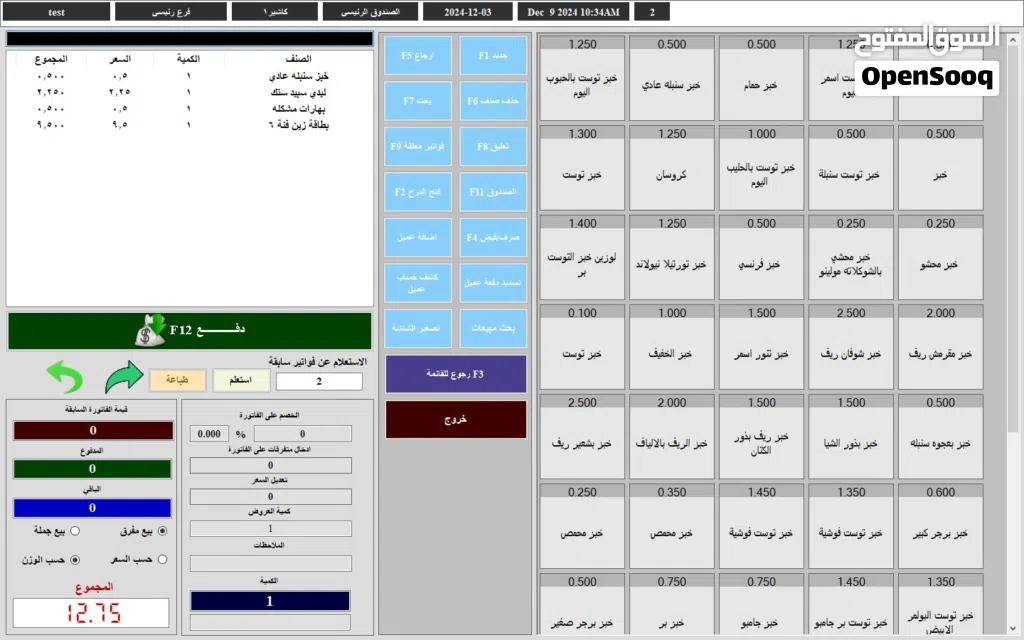Add product خبز محمص priced 0.350
The height and width of the screenshot is (640, 1024).
(671, 526)
